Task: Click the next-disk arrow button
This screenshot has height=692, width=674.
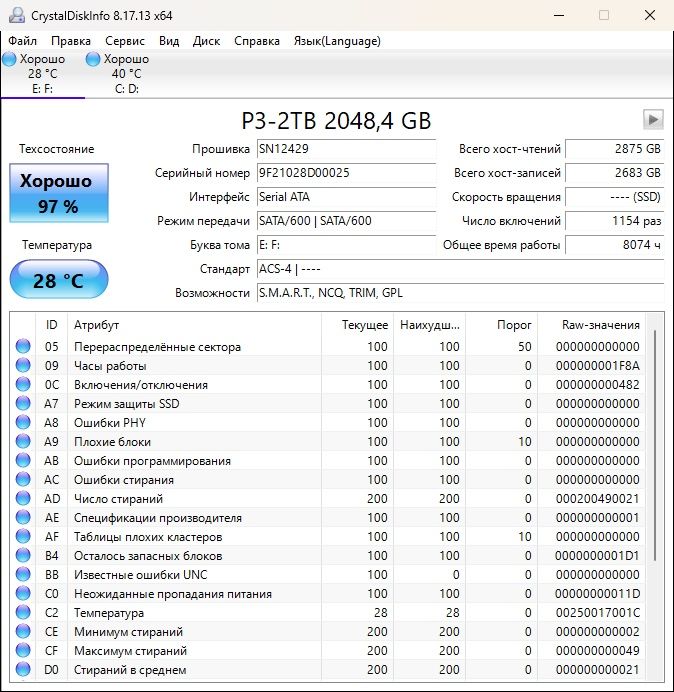Action: tap(653, 120)
